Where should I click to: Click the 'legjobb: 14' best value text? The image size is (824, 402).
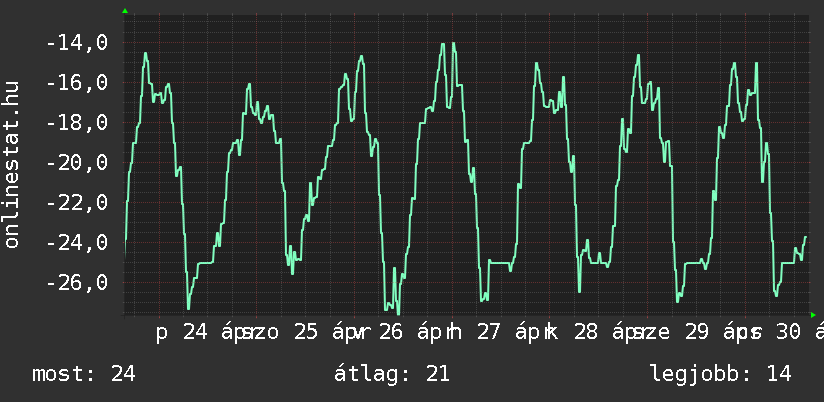click(720, 375)
